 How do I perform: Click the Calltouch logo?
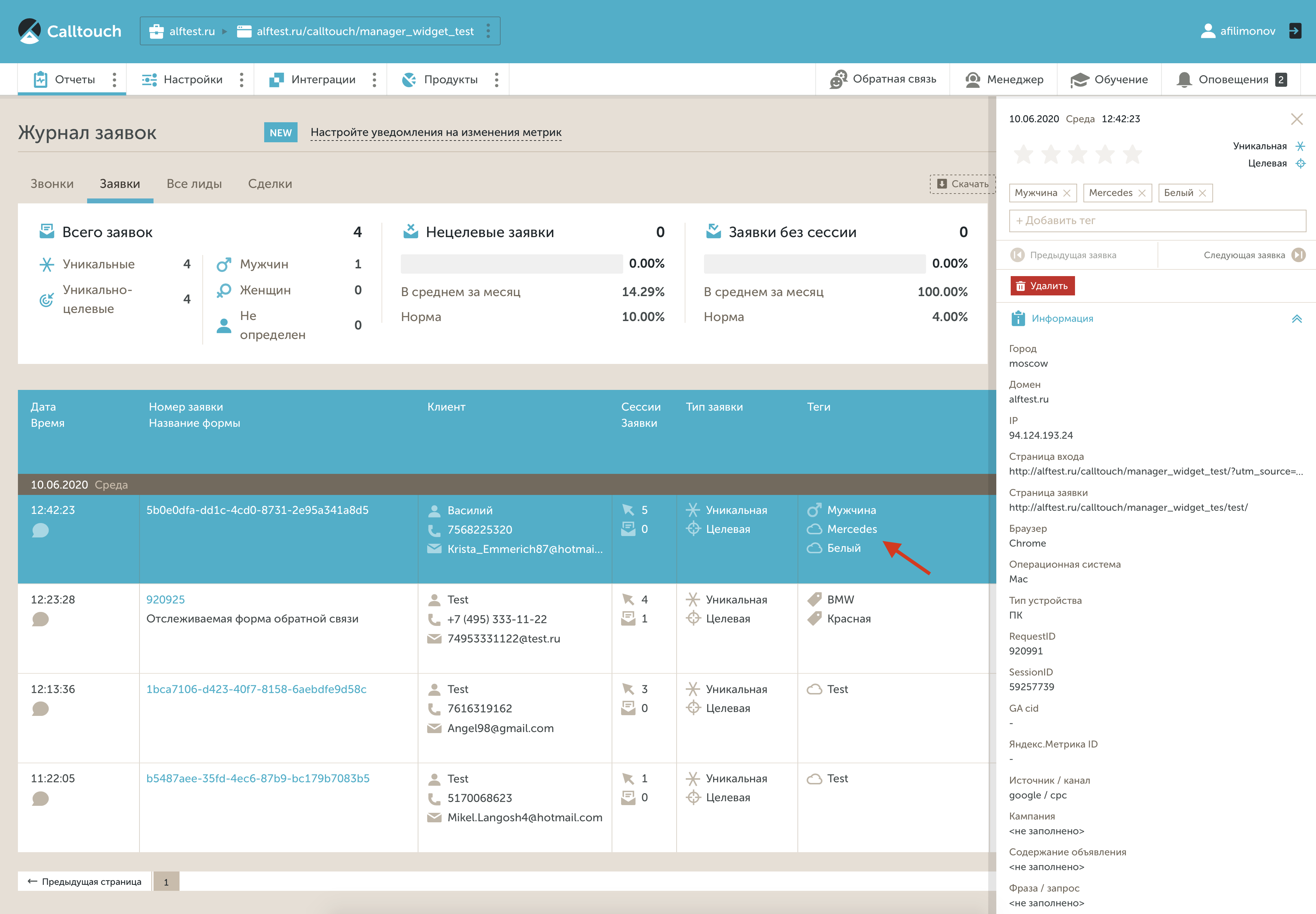pyautogui.click(x=69, y=31)
